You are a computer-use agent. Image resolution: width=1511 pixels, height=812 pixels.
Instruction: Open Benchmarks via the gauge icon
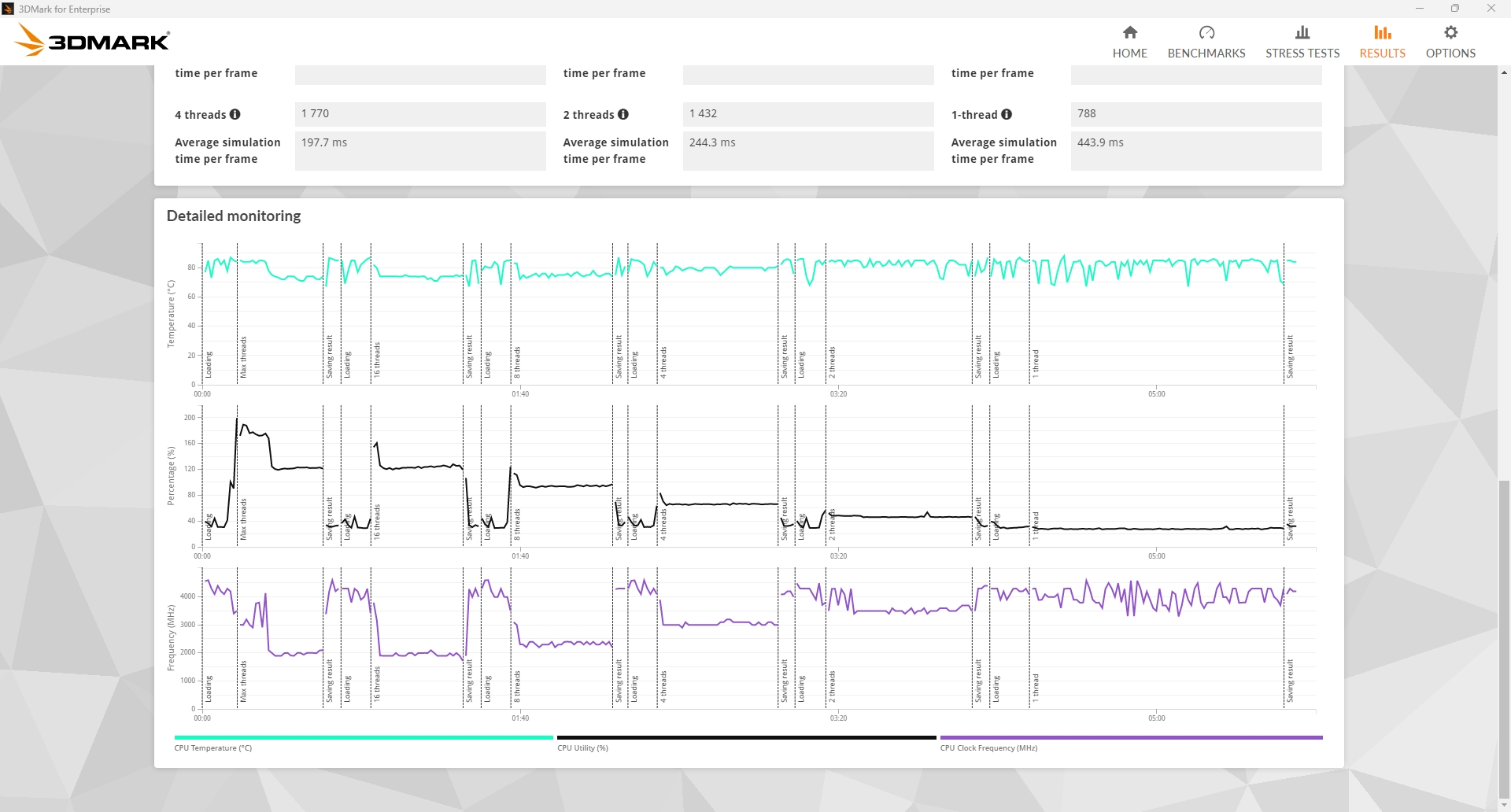coord(1206,32)
